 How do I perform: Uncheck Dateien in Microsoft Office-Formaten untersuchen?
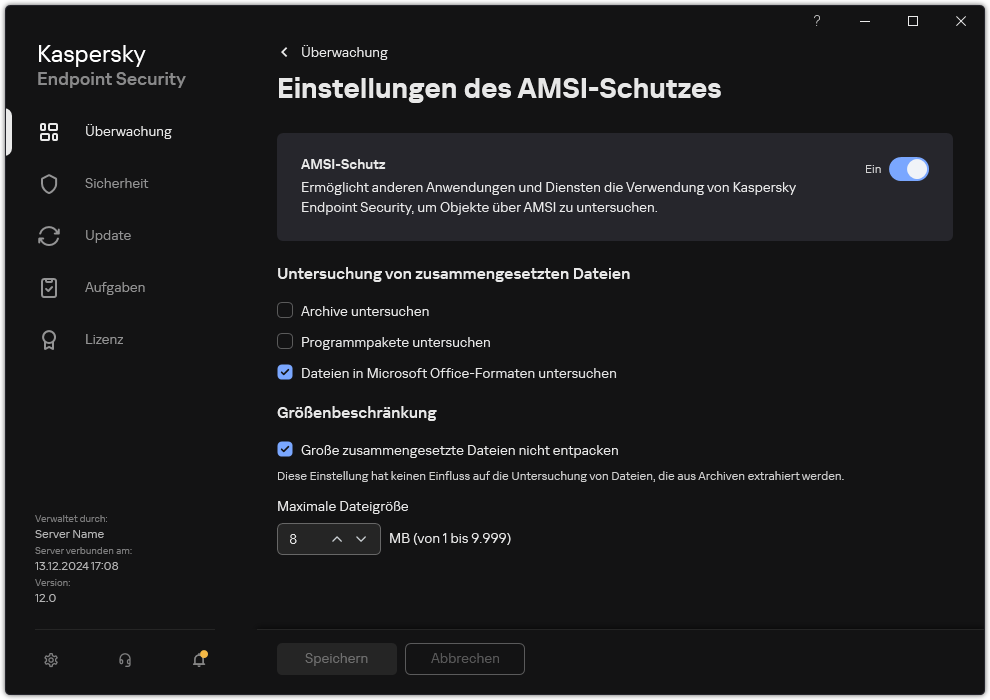pyautogui.click(x=285, y=373)
